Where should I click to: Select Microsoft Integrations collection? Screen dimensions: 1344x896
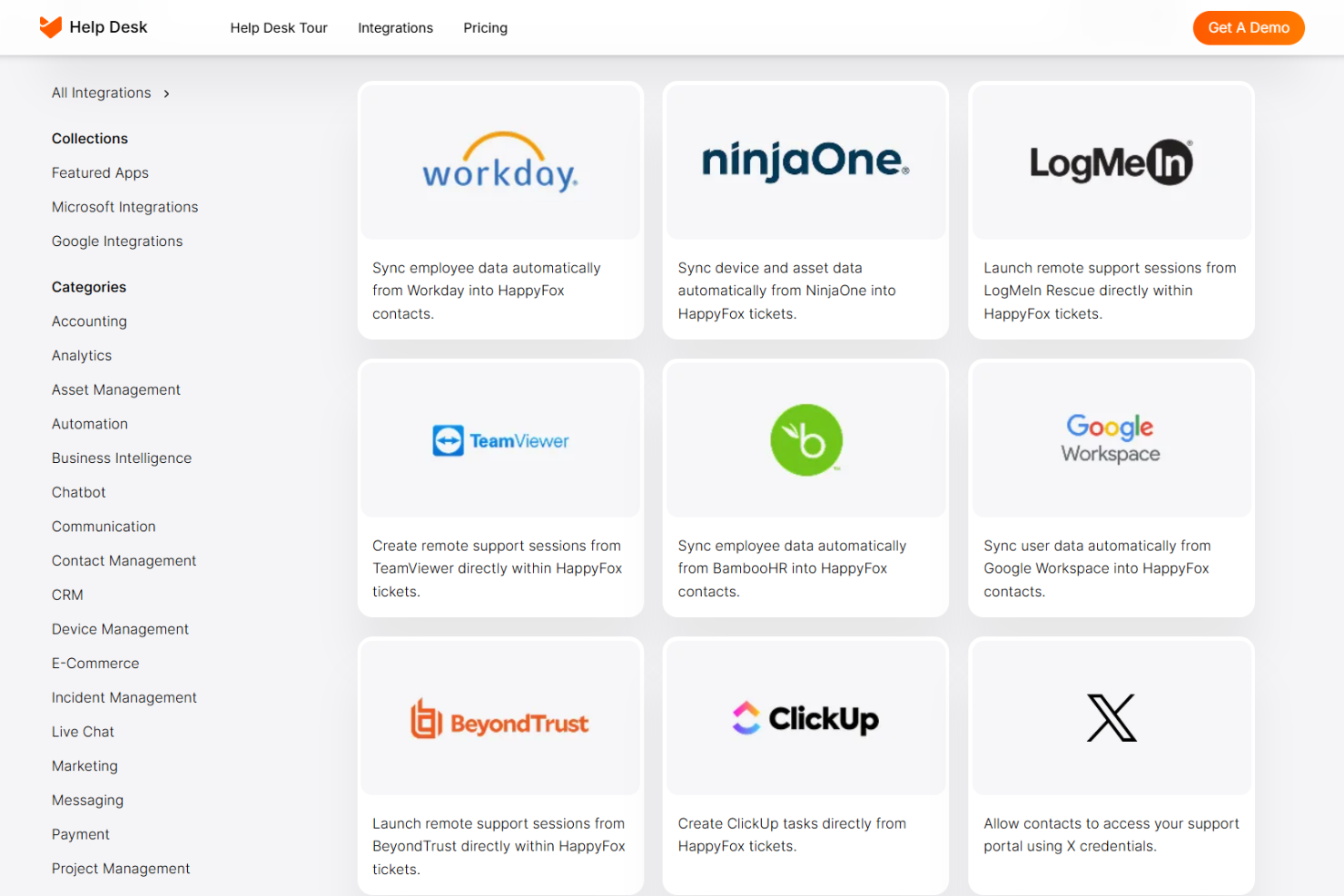(124, 206)
